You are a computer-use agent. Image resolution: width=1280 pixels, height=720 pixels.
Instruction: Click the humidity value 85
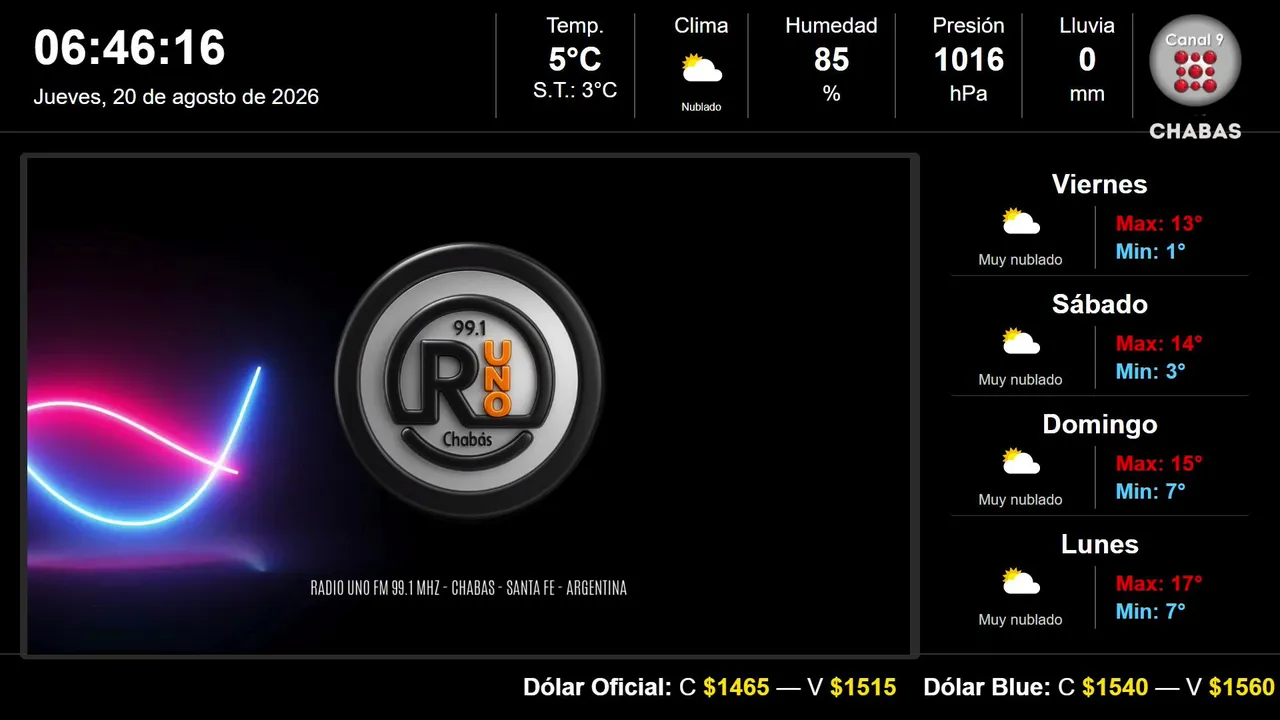831,60
